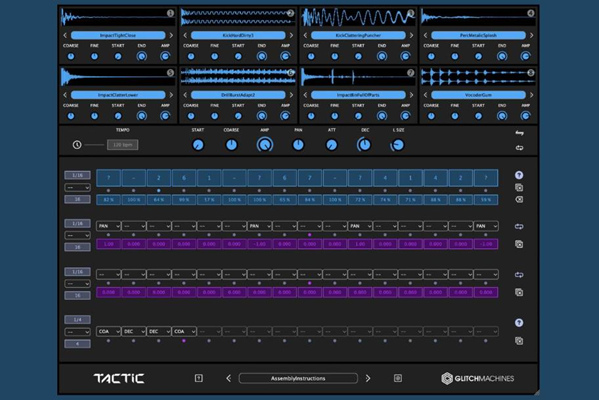Image resolution: width=599 pixels, height=400 pixels.
Task: Load next sample after DrillBurstAdapt2
Action: (x=291, y=95)
